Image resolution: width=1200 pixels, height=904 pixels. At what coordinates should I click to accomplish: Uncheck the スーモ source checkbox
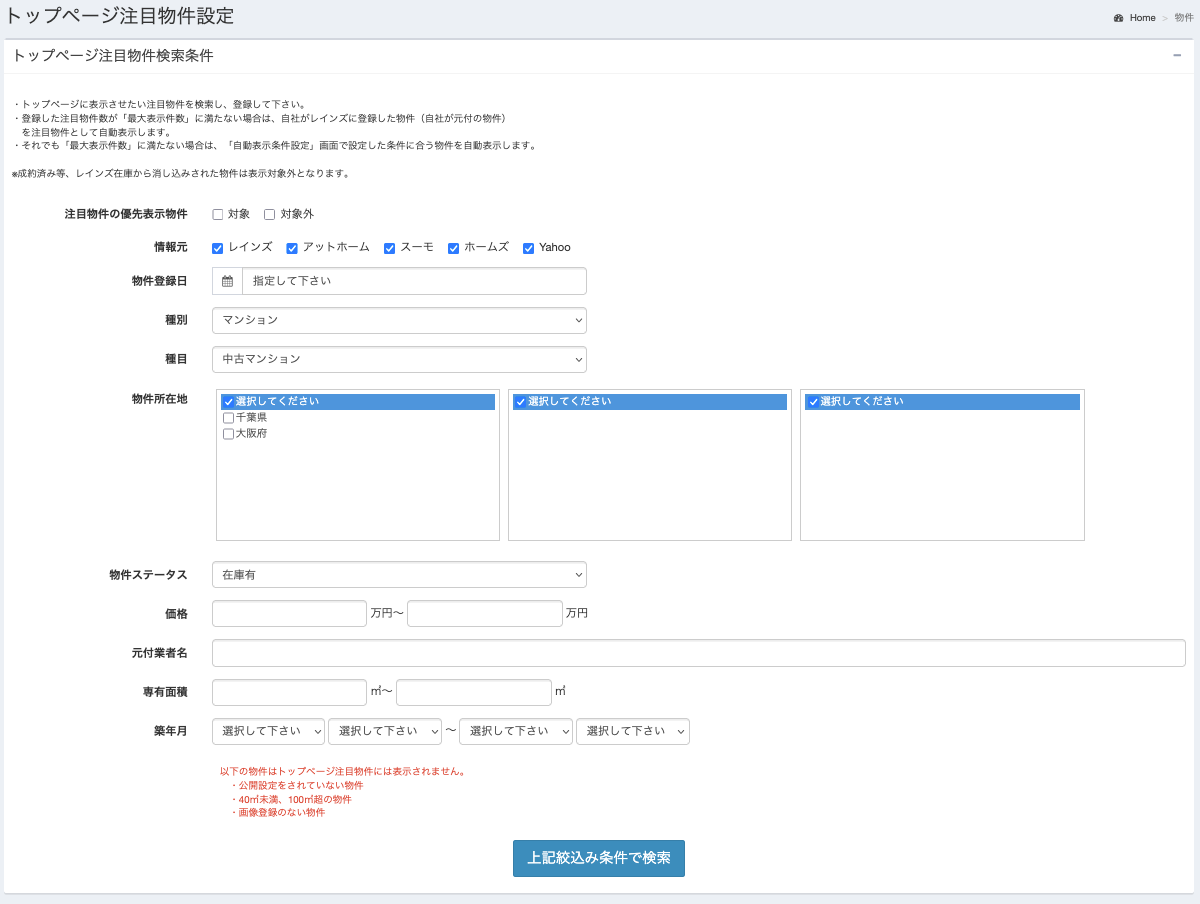pyautogui.click(x=390, y=248)
